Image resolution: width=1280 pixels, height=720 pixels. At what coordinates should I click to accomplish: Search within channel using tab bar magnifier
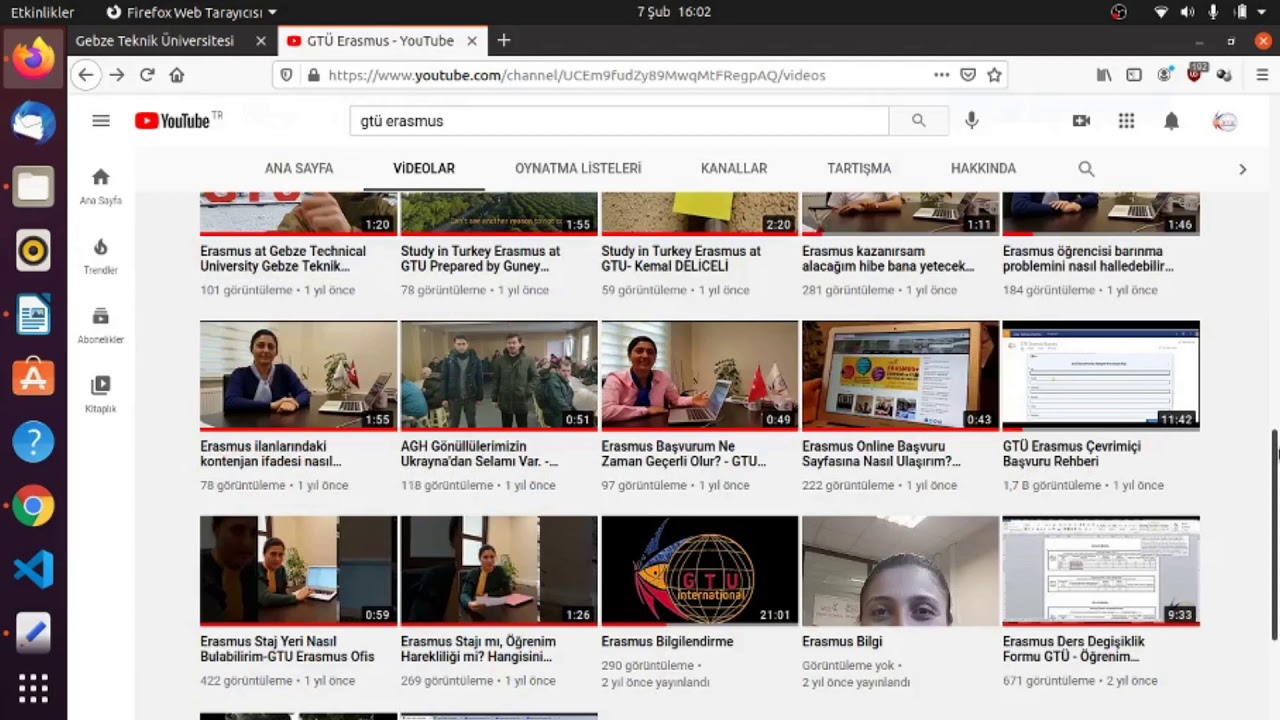click(1086, 169)
